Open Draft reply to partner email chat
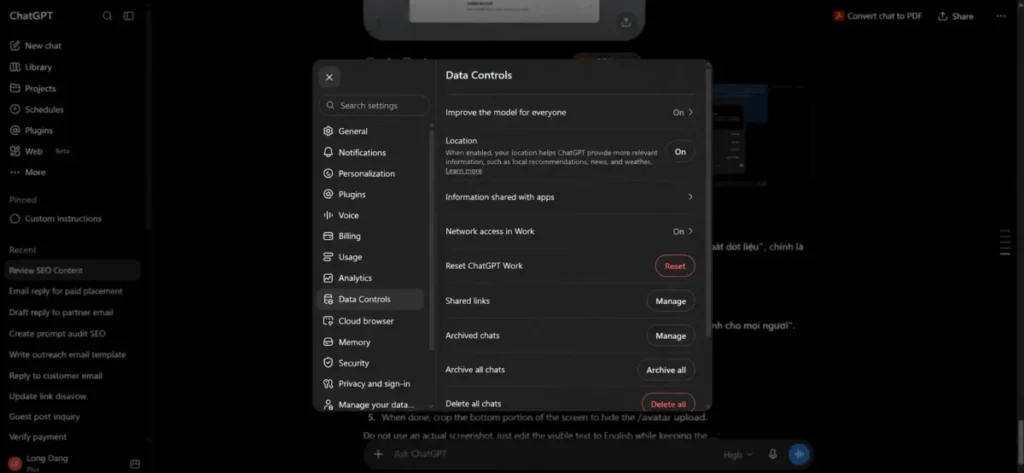This screenshot has height=473, width=1024. 72,312
